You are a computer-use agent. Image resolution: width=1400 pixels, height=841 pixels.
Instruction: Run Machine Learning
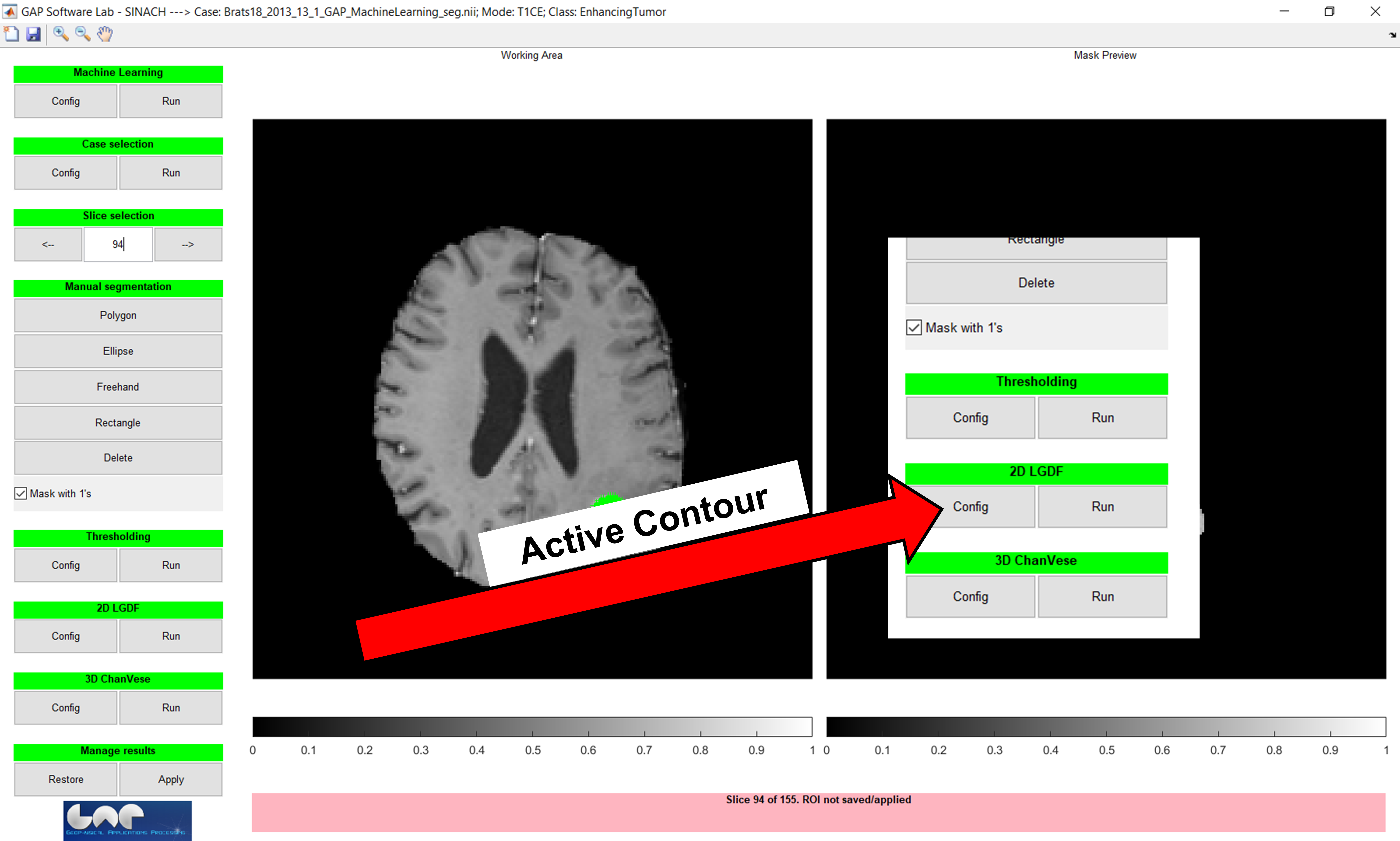(x=171, y=101)
